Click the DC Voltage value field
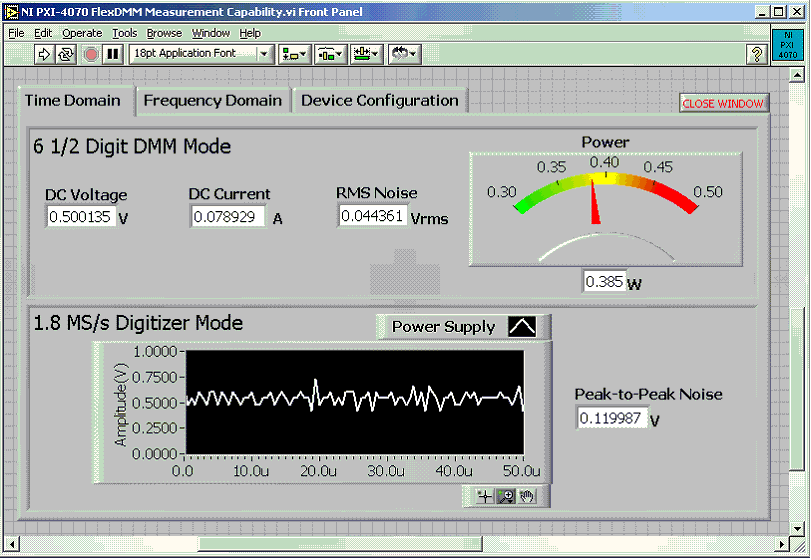811x560 pixels. pyautogui.click(x=81, y=216)
